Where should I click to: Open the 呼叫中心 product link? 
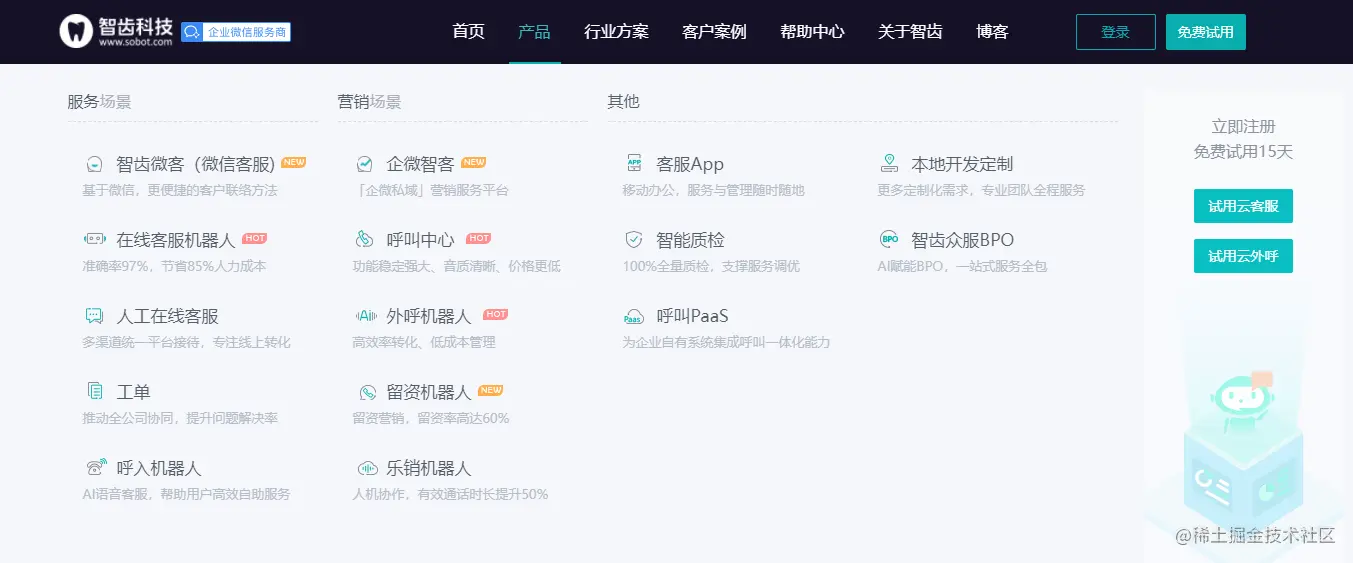(420, 240)
